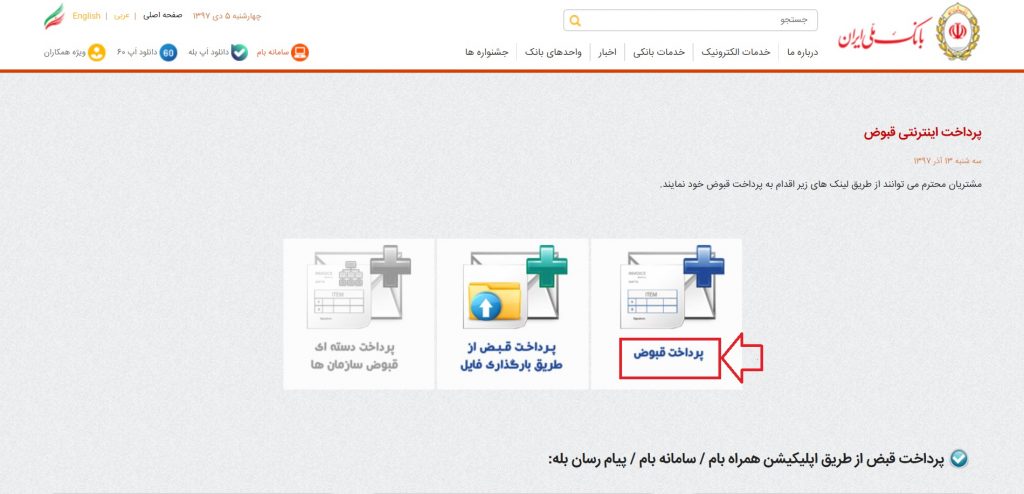Open the جشنواره ها menu

click(487, 52)
